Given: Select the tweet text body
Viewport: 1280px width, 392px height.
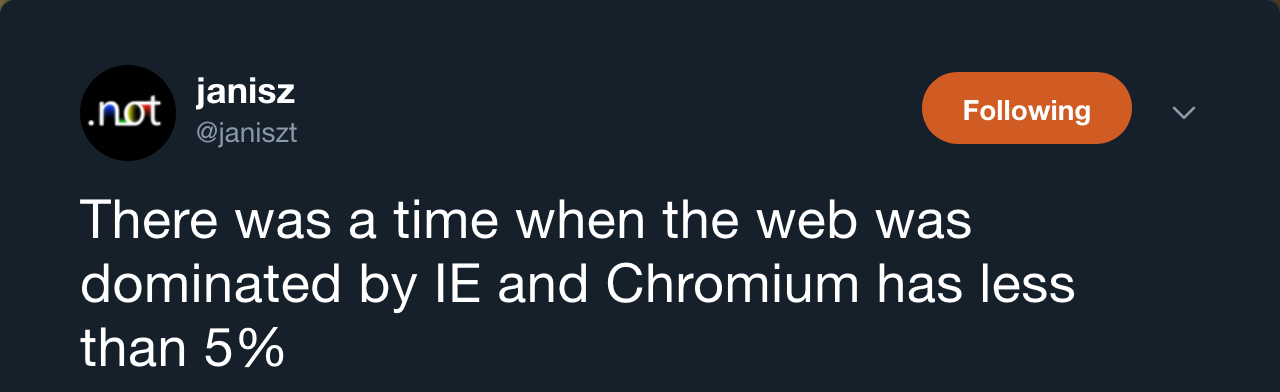Looking at the screenshot, I should click(x=577, y=284).
